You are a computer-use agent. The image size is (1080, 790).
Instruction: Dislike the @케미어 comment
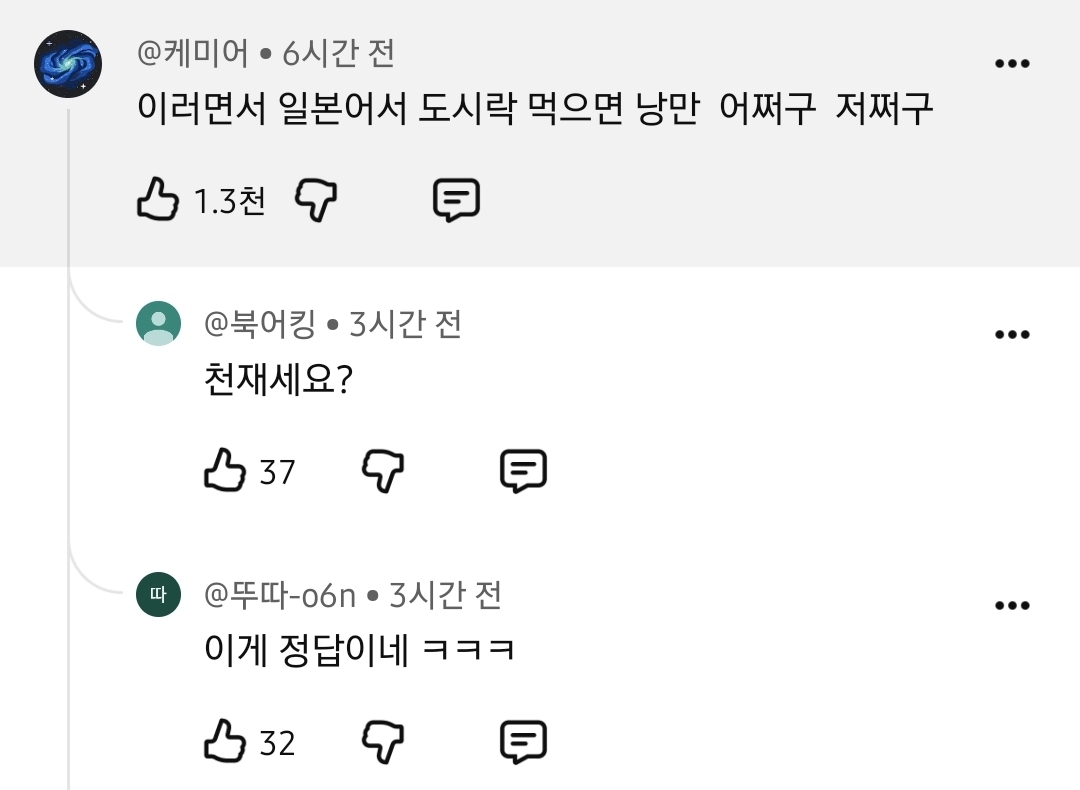tap(316, 200)
